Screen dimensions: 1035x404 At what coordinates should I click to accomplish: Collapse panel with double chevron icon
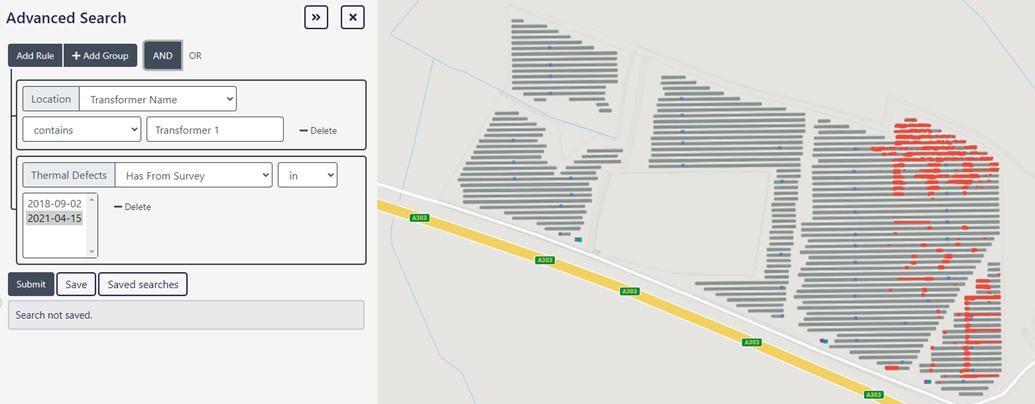click(x=316, y=18)
